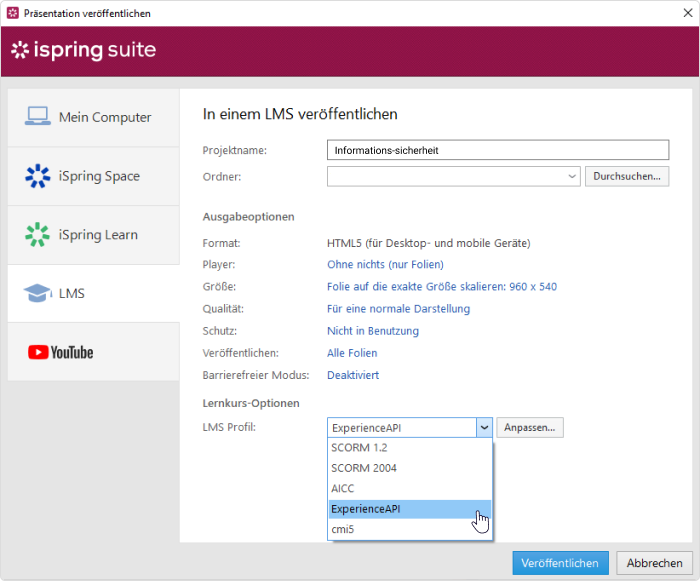Collapse the LMS Profil dropdown arrow
The width and height of the screenshot is (700, 581).
tap(484, 428)
